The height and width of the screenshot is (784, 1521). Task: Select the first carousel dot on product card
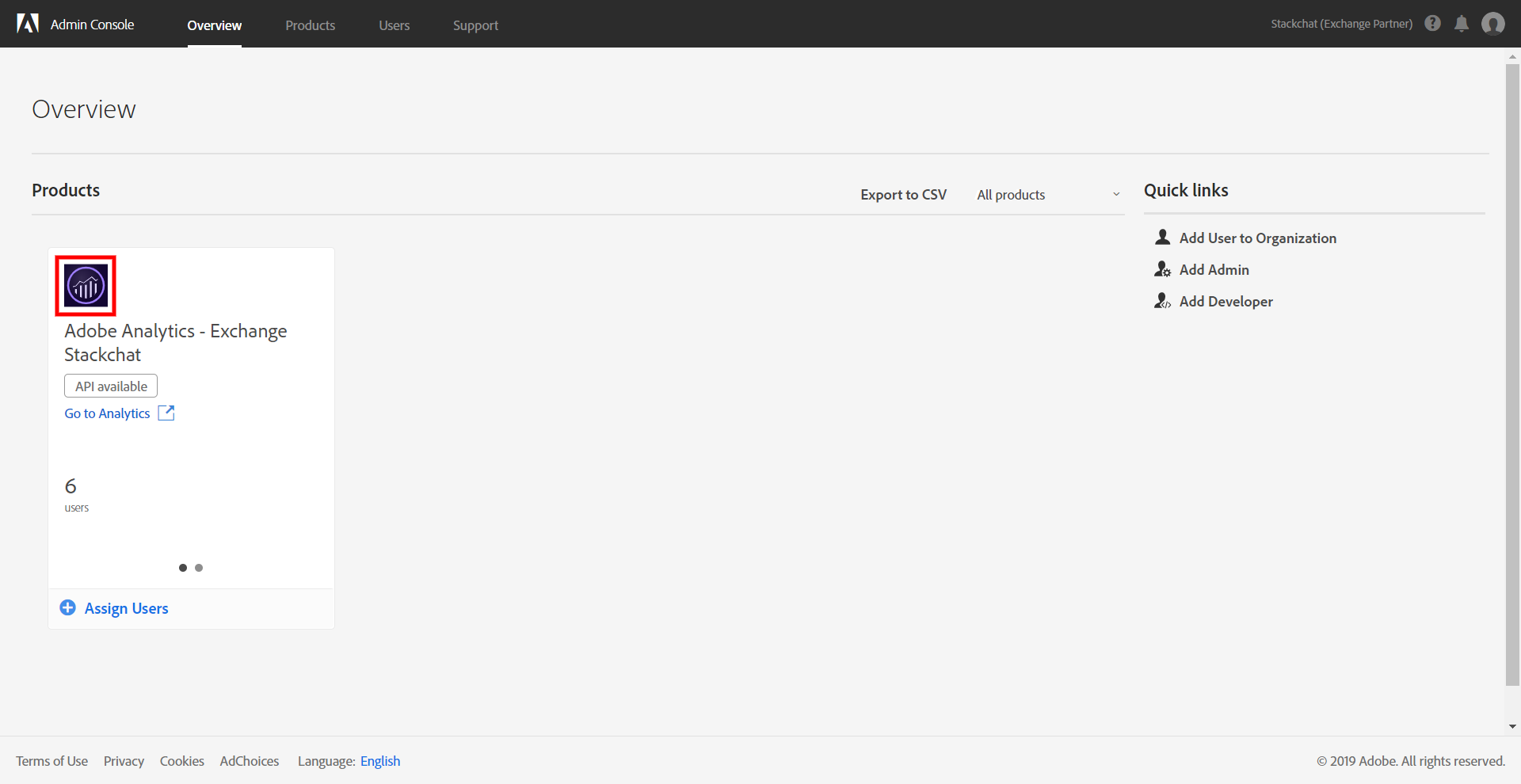click(183, 568)
